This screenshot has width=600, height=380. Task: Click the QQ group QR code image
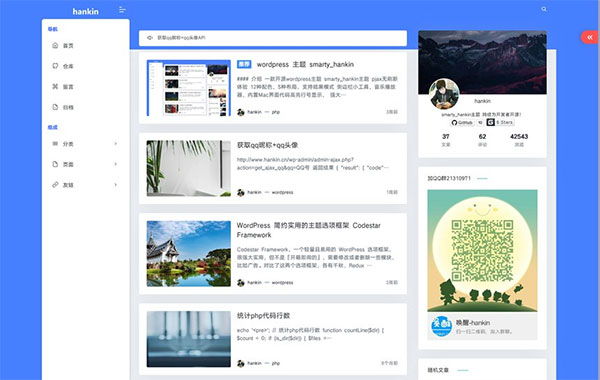point(482,251)
